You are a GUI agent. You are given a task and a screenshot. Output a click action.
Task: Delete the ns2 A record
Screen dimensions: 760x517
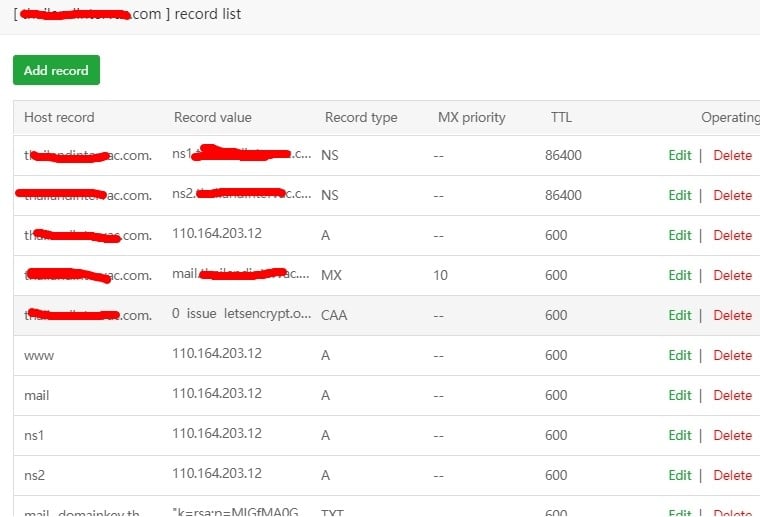tap(732, 475)
